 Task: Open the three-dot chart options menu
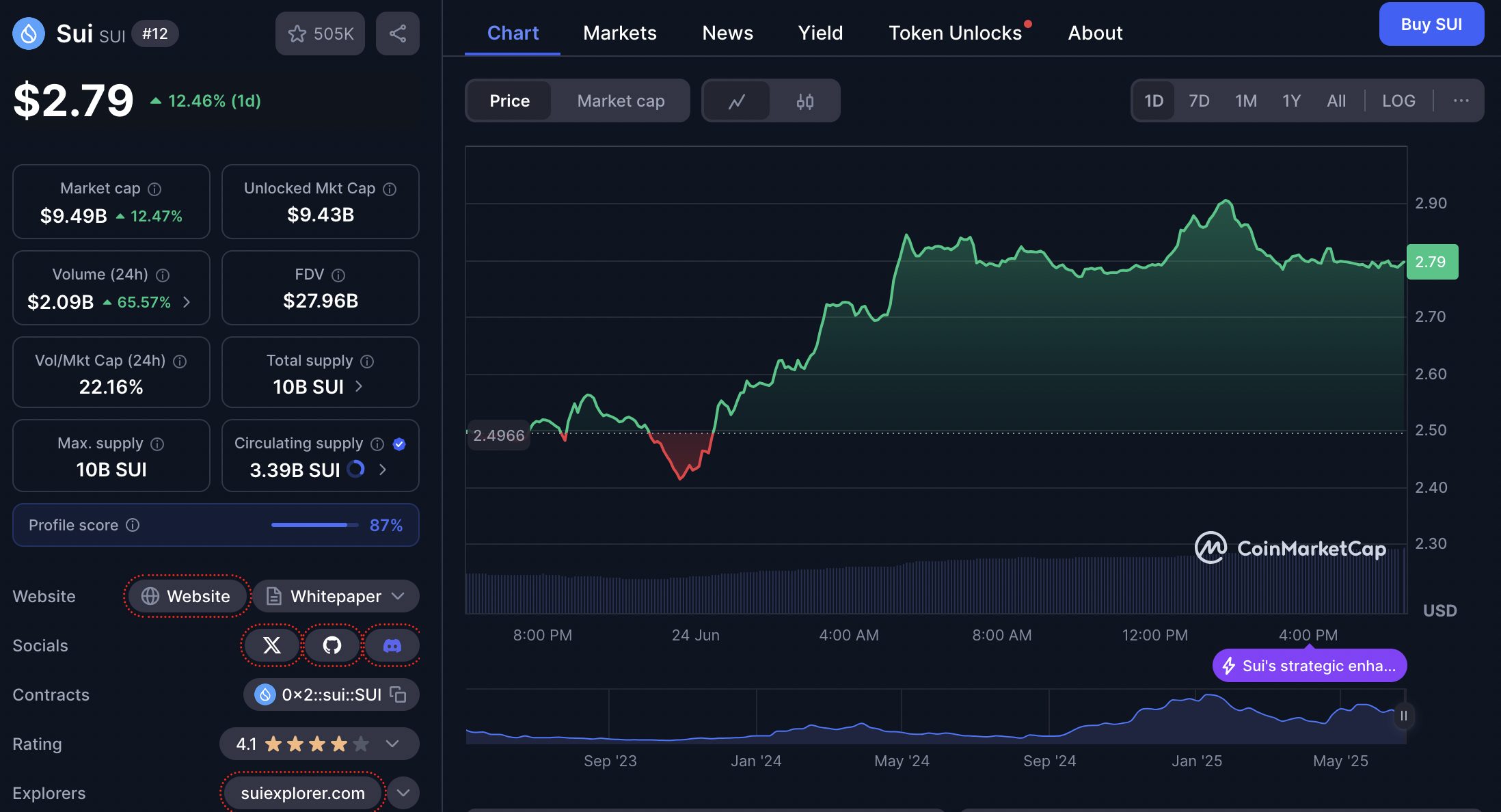pos(1461,100)
